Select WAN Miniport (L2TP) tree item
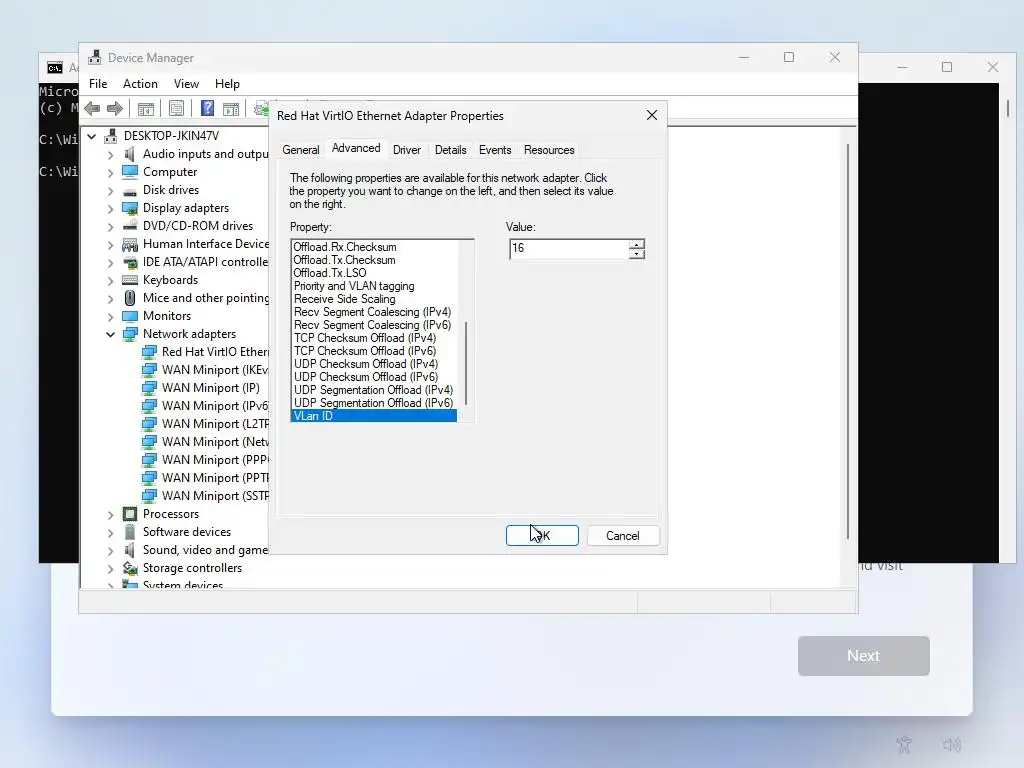 pyautogui.click(x=215, y=424)
